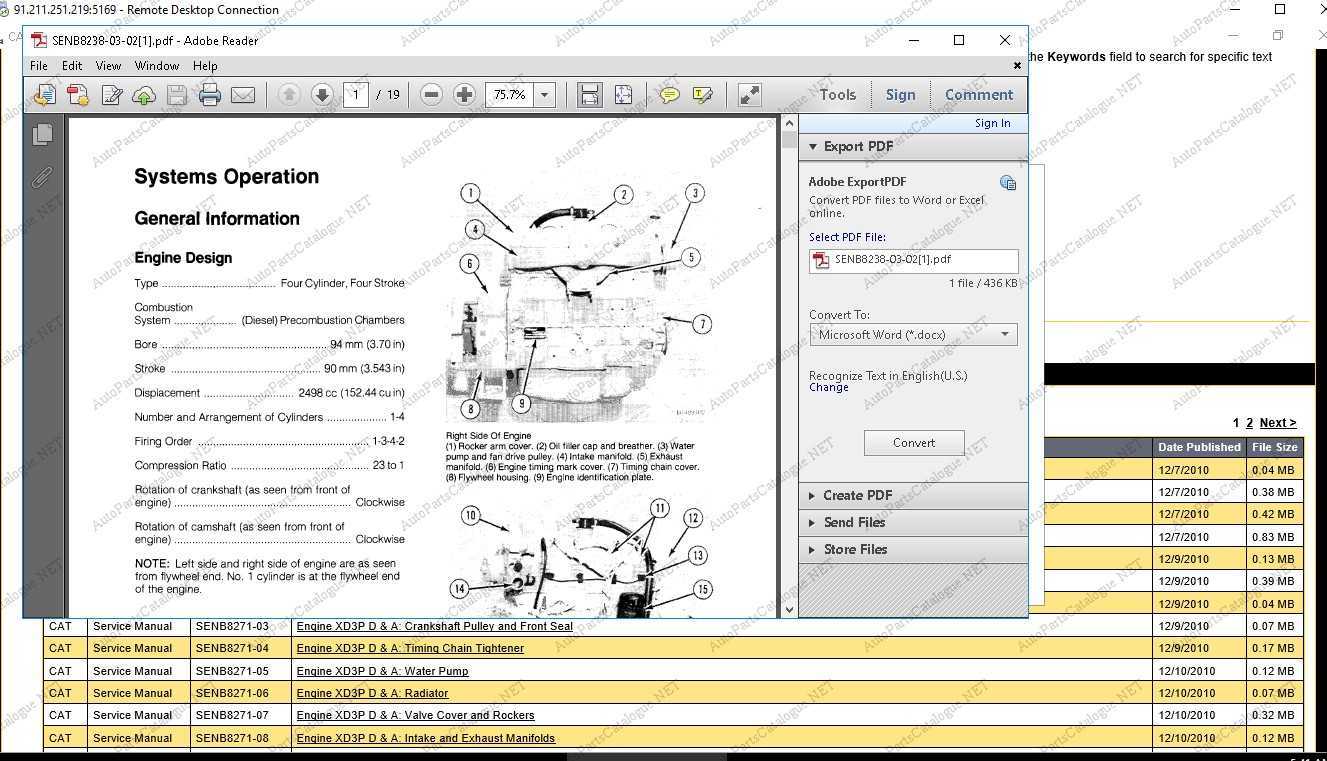Switch to the Sign pane
This screenshot has width=1327, height=761.
coord(900,95)
